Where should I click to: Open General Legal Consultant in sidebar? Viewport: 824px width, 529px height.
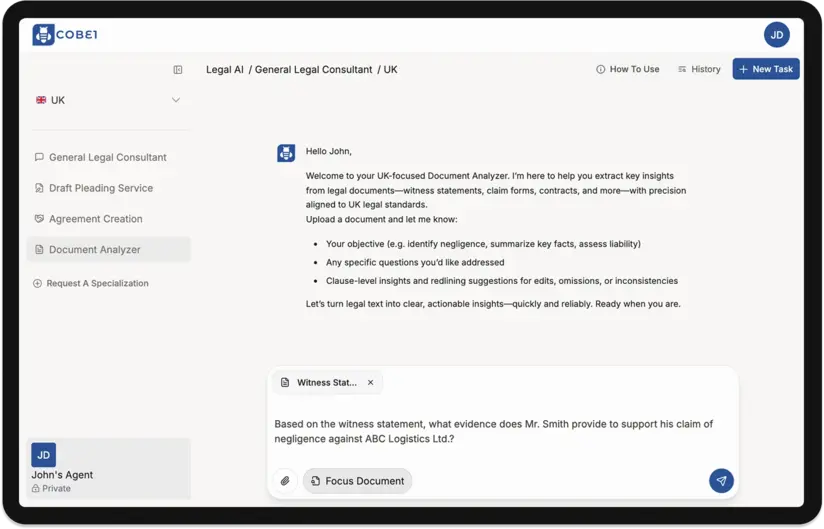tap(107, 157)
